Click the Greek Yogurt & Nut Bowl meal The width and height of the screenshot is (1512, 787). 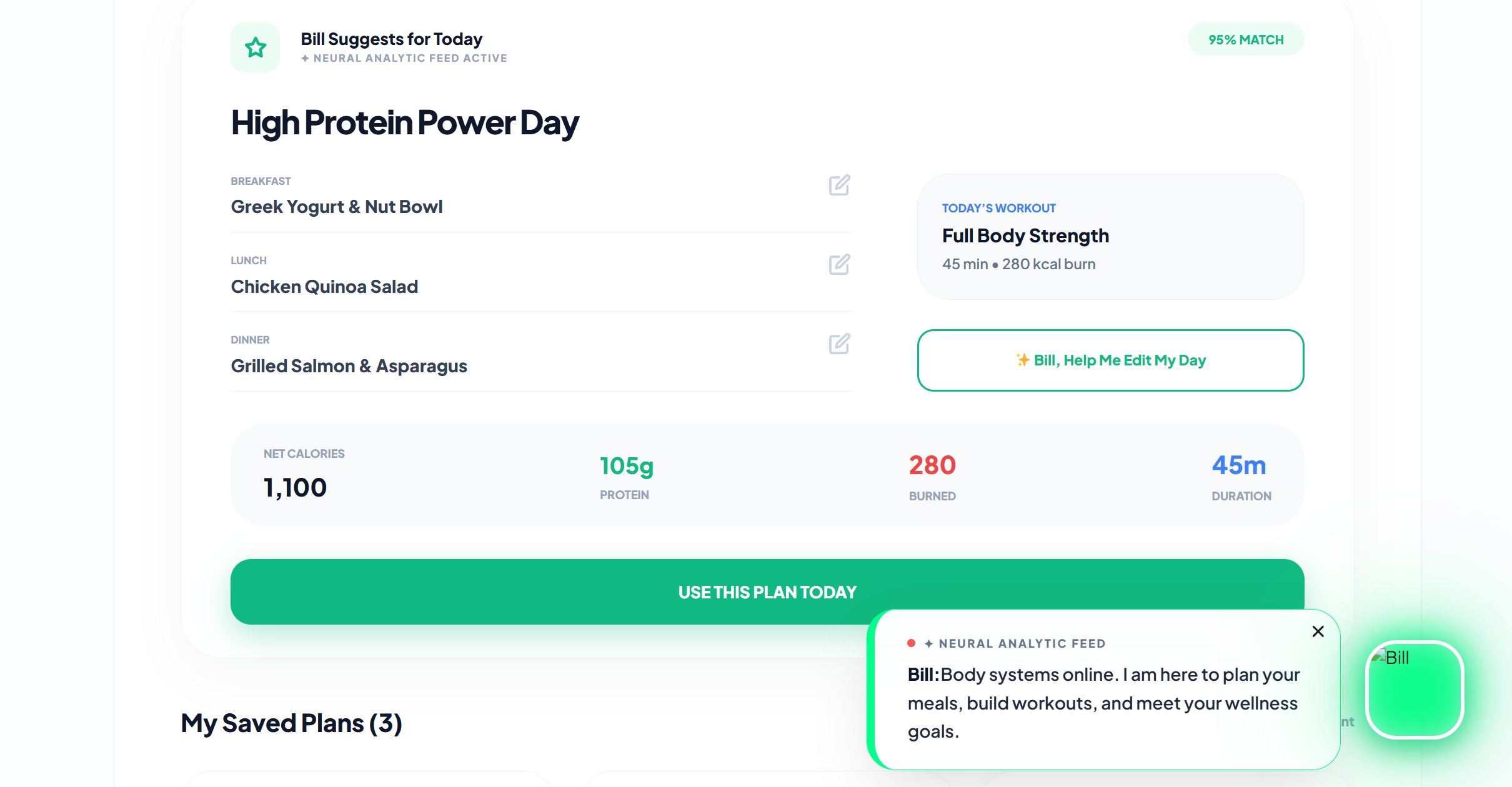point(337,207)
